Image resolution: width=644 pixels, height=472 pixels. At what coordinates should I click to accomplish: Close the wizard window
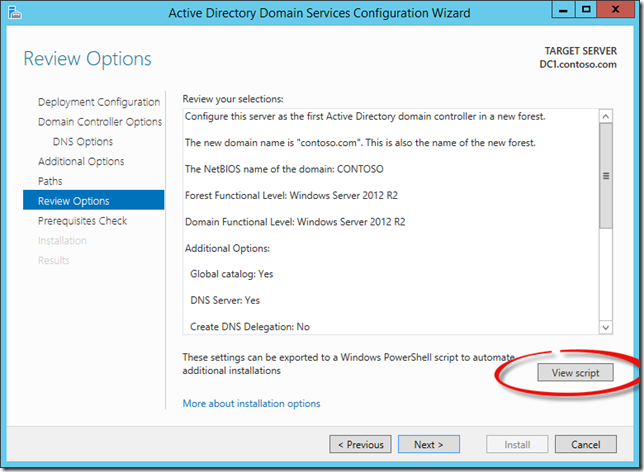point(615,9)
